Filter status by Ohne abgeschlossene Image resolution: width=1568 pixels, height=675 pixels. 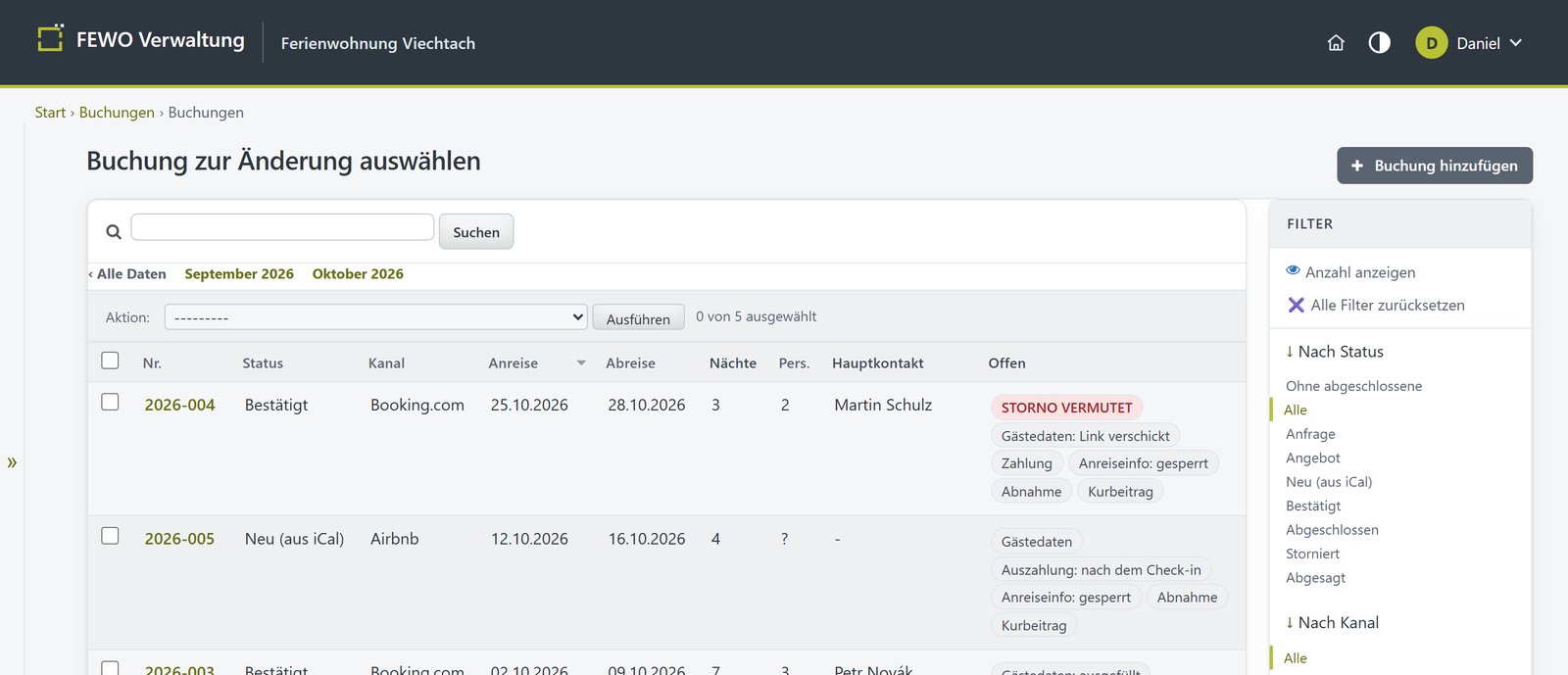pyautogui.click(x=1353, y=386)
